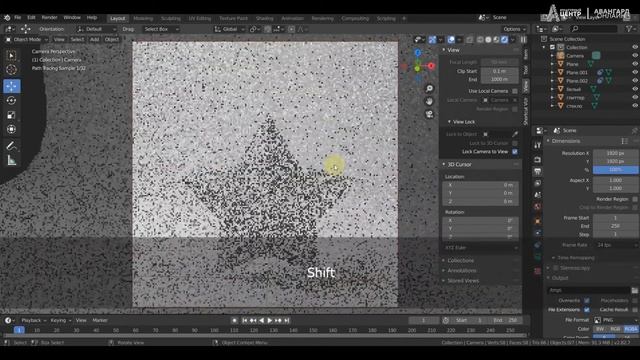This screenshot has width=640, height=360.
Task: Open the View Layer properties tab icon
Action: click(537, 183)
